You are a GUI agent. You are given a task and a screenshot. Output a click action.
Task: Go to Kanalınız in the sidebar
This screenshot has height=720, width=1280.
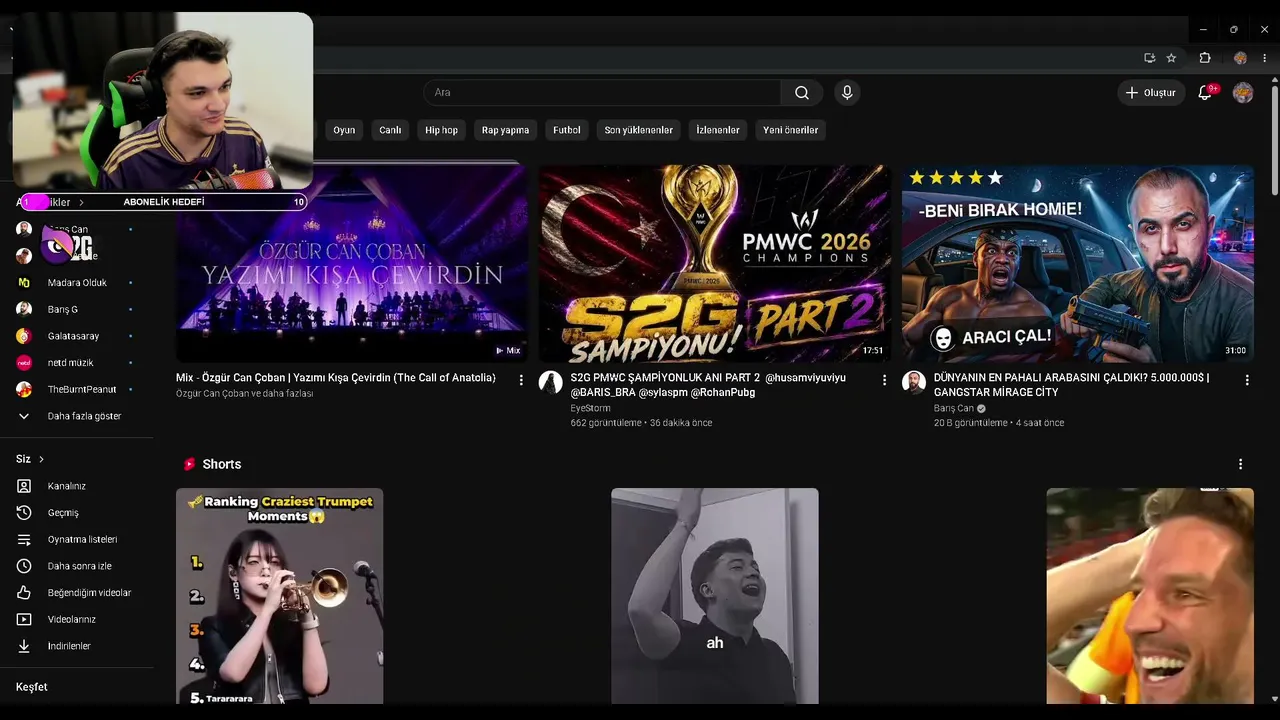tap(77, 486)
